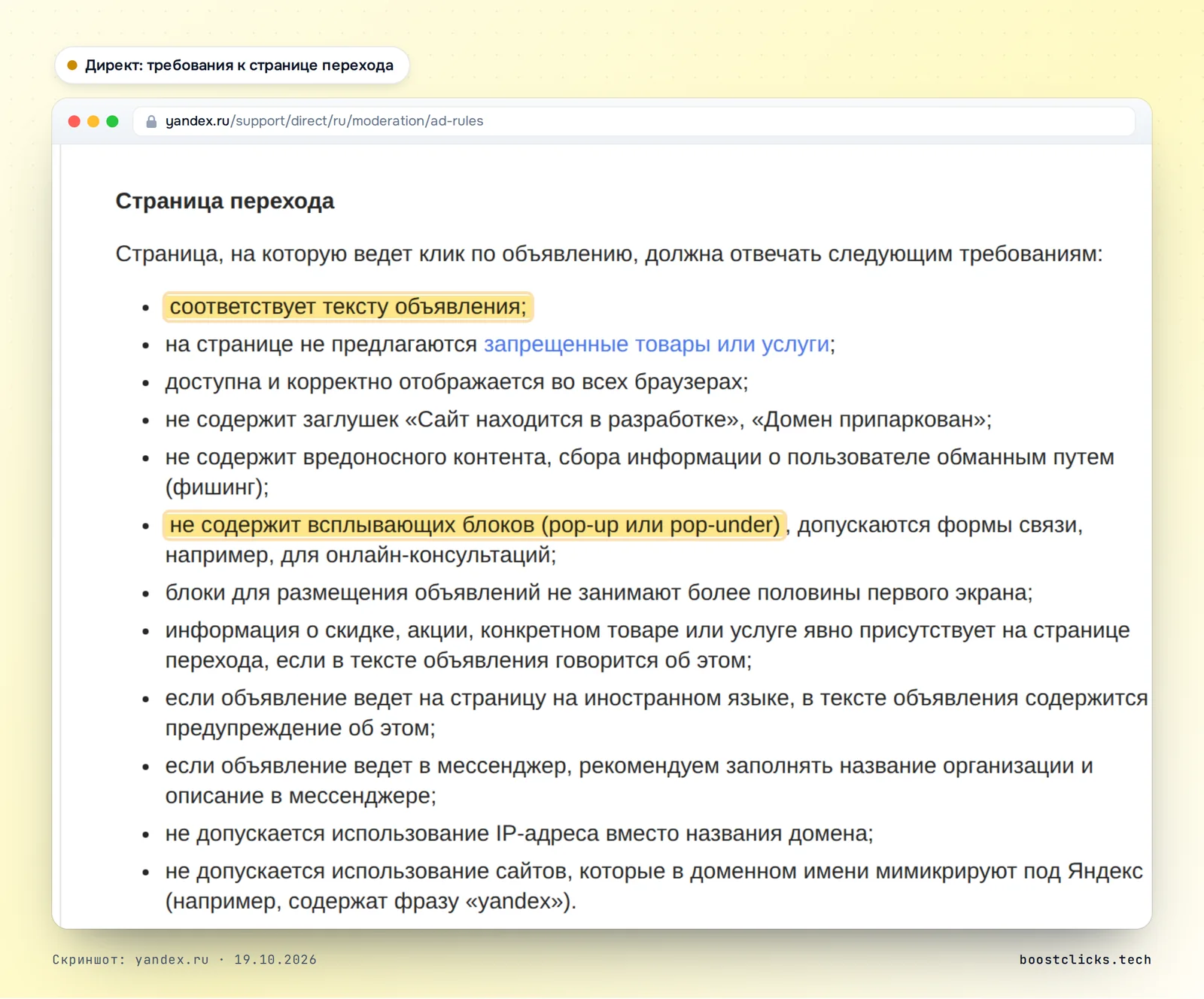Click the line 'если объявление ведет в мессенджер'
Screen dimensions: 1204x999
pos(629,781)
